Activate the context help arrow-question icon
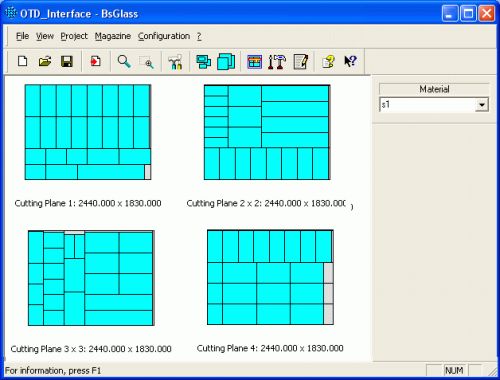 (350, 62)
